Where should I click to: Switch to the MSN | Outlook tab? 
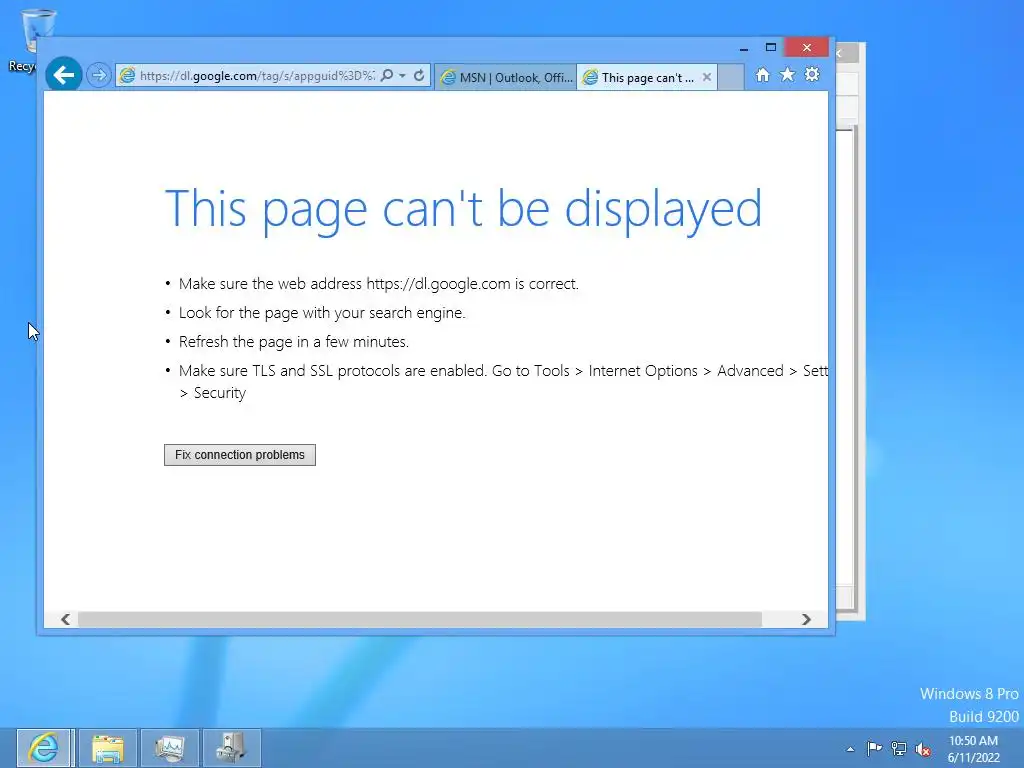pyautogui.click(x=506, y=78)
